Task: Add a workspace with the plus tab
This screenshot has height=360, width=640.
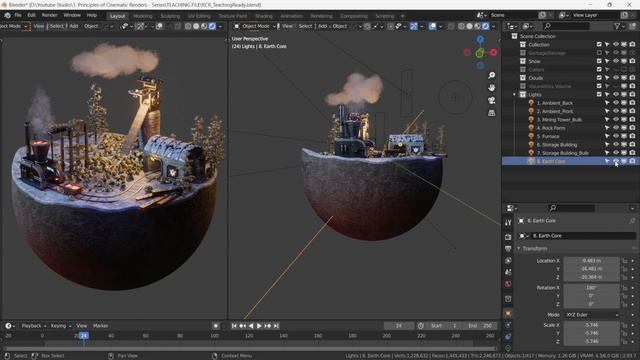Action: 402,16
